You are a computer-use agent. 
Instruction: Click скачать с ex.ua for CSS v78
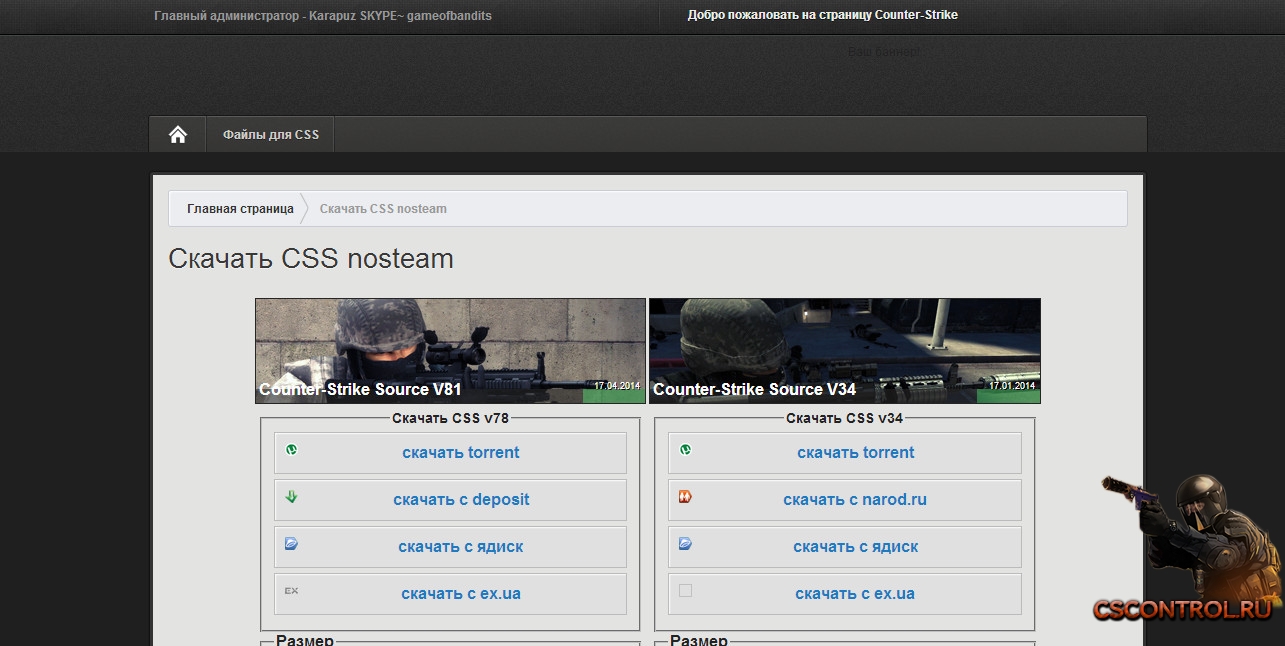461,594
